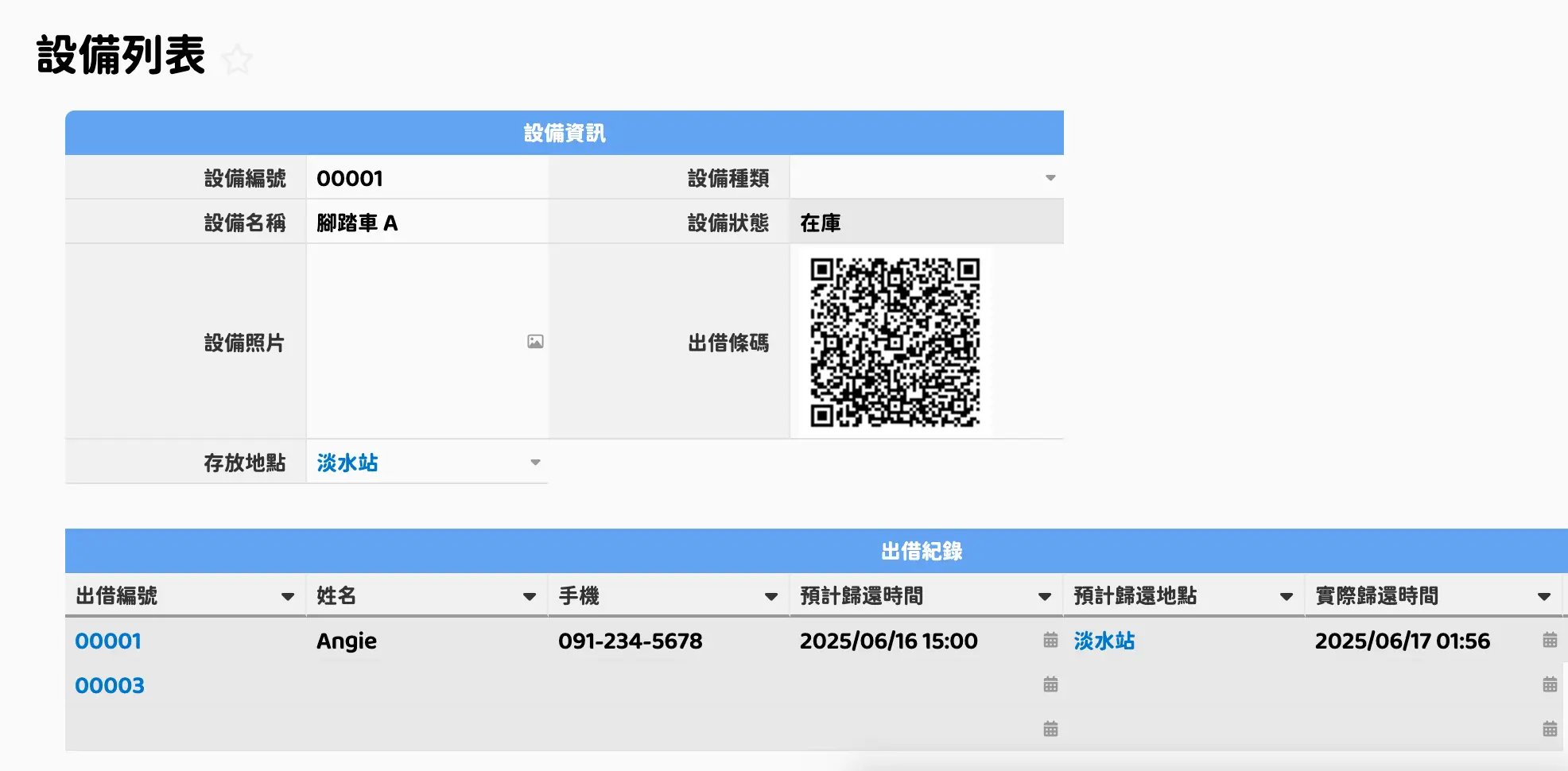Image resolution: width=1568 pixels, height=771 pixels.
Task: Expand the 預計歸還時間 column filter arrow
Action: point(1045,596)
